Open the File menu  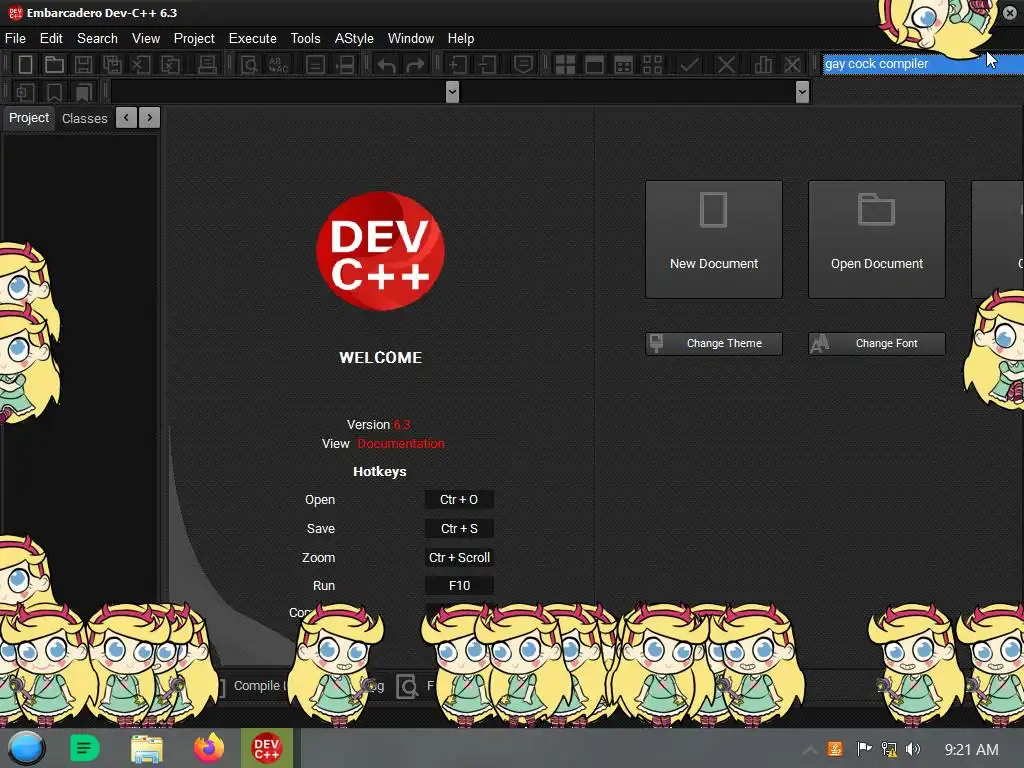(15, 39)
